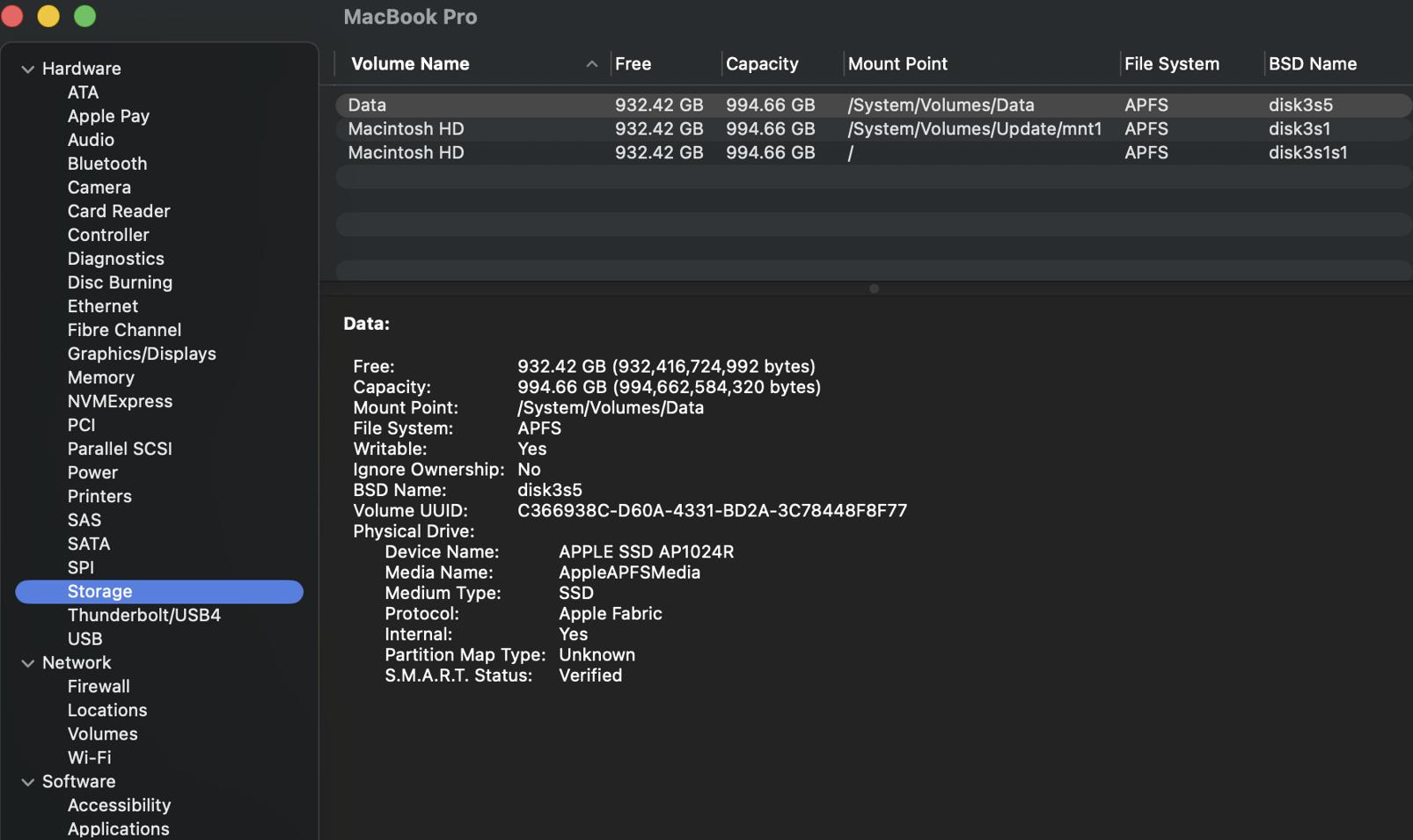Viewport: 1413px width, 840px height.
Task: Select Memory in the sidebar
Action: (x=101, y=377)
